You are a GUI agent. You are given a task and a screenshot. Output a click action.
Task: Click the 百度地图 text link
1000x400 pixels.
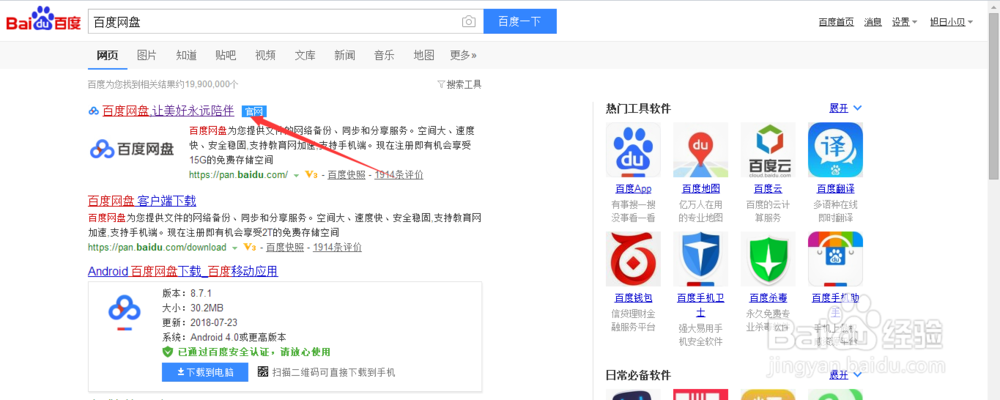point(701,189)
